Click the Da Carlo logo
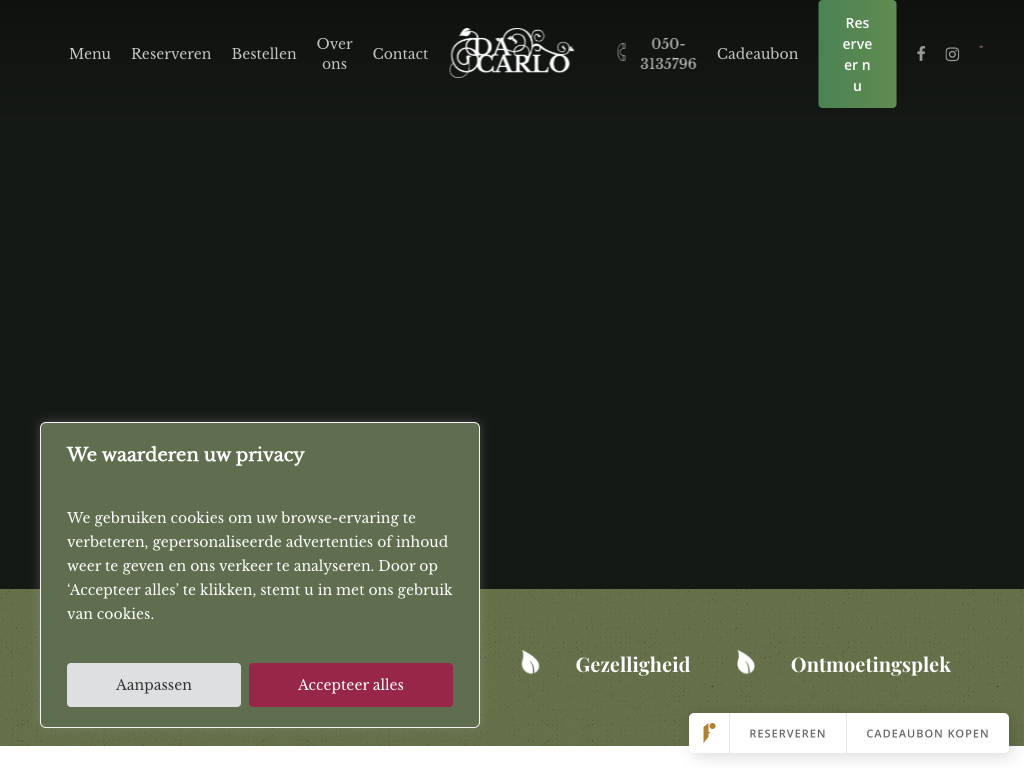Screen dimensions: 1024x768 [x=511, y=54]
